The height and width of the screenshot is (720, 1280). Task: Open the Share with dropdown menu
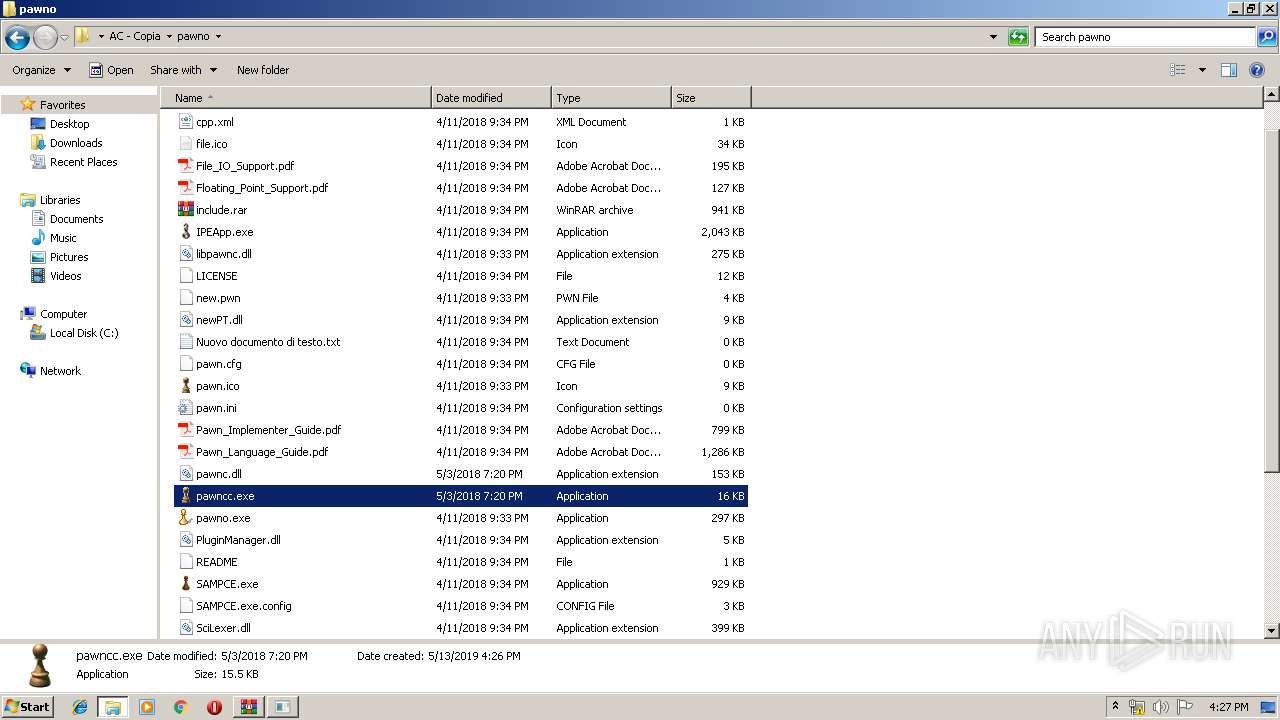[183, 70]
